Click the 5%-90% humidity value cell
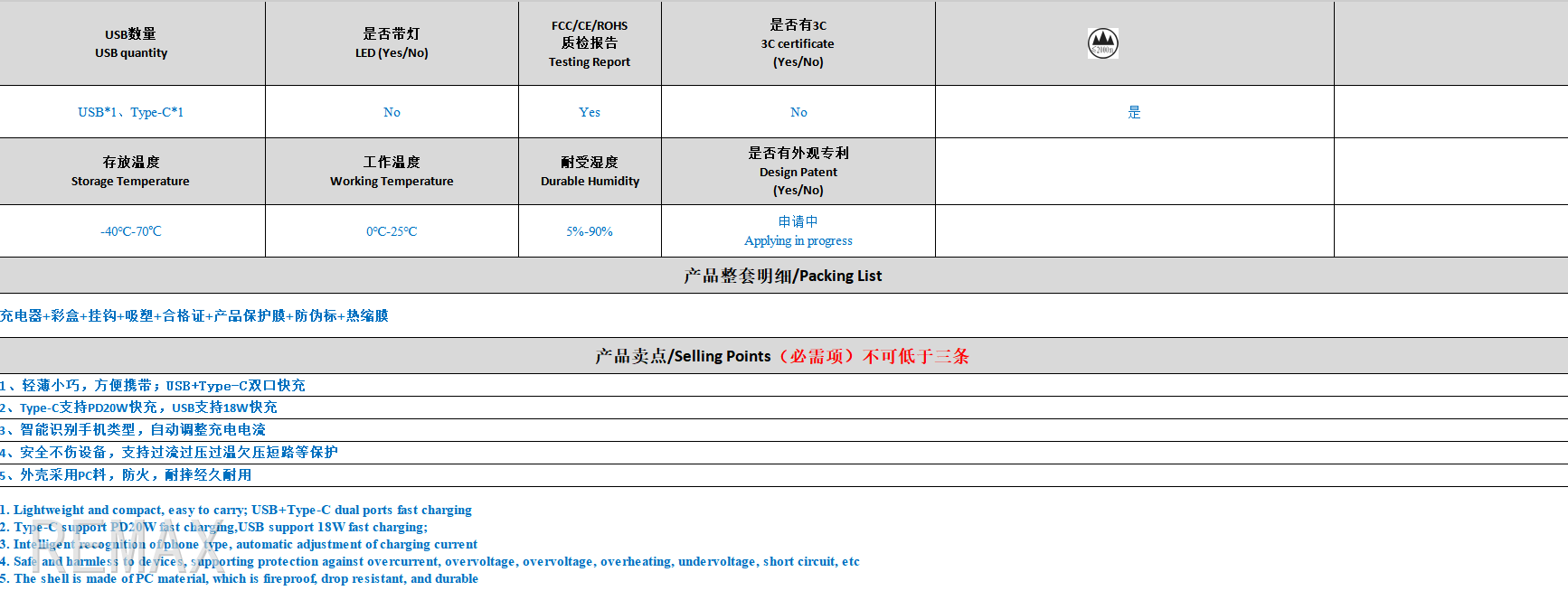Image resolution: width=1568 pixels, height=600 pixels. tap(590, 231)
